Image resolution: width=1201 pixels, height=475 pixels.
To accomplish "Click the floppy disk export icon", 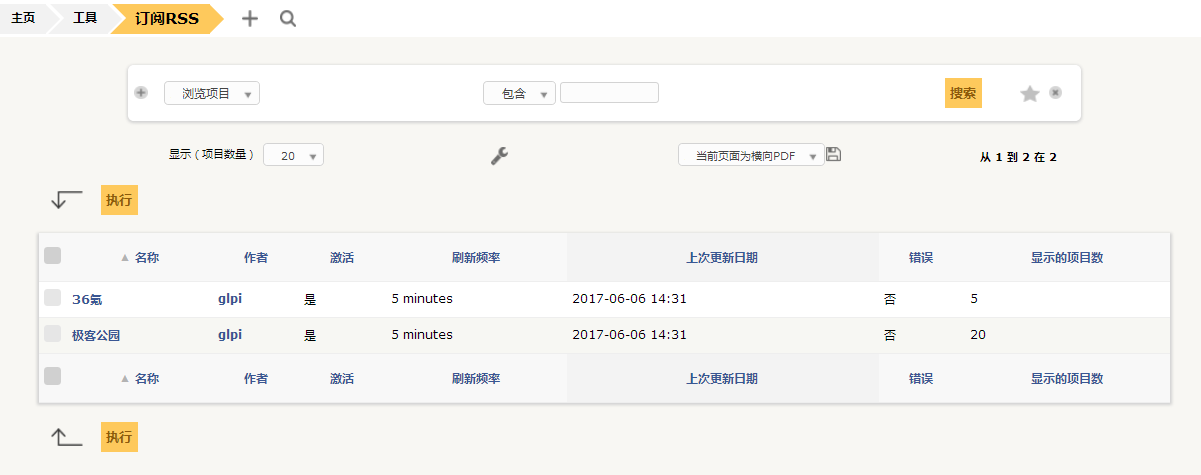I will [x=834, y=154].
